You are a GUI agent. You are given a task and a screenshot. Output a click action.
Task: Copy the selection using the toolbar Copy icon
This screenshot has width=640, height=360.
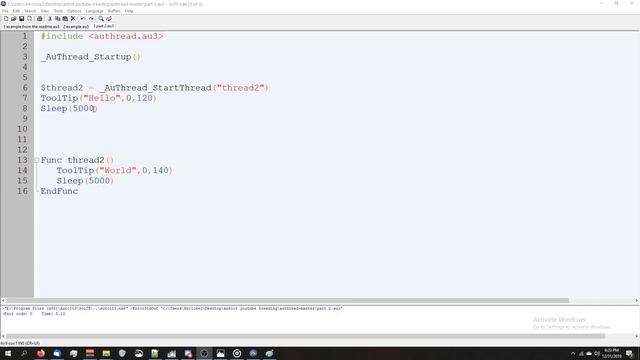click(x=58, y=19)
